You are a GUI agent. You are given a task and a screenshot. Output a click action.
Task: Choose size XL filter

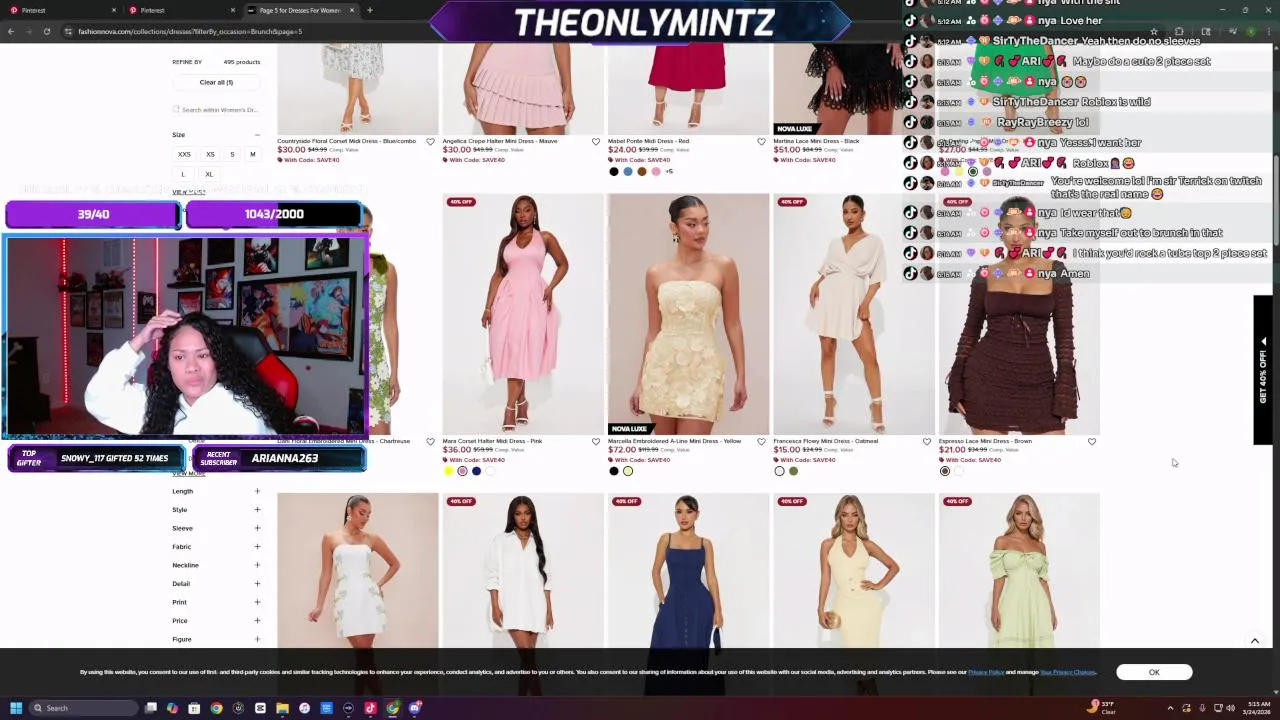(209, 174)
